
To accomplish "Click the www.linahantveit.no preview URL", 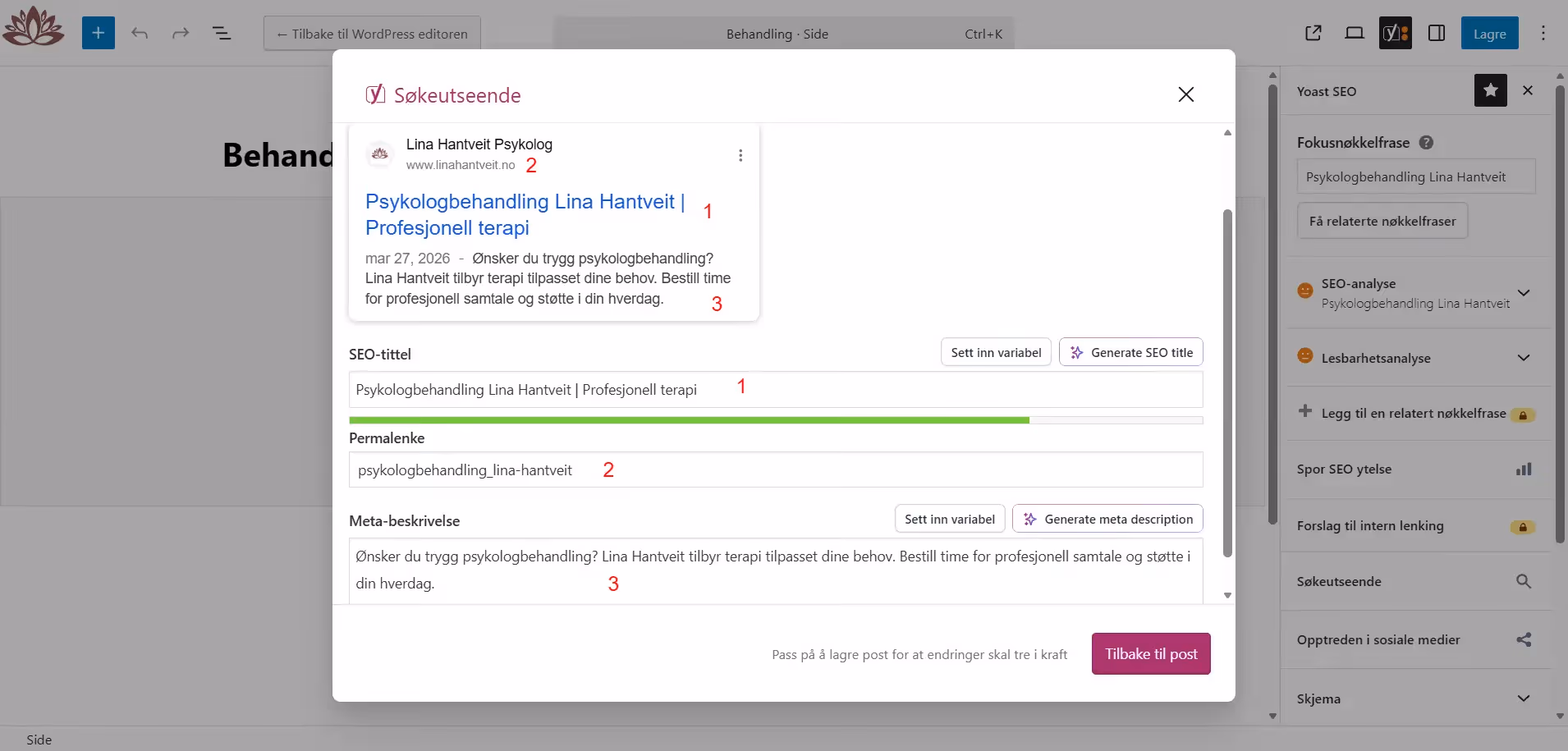I will click(x=461, y=165).
